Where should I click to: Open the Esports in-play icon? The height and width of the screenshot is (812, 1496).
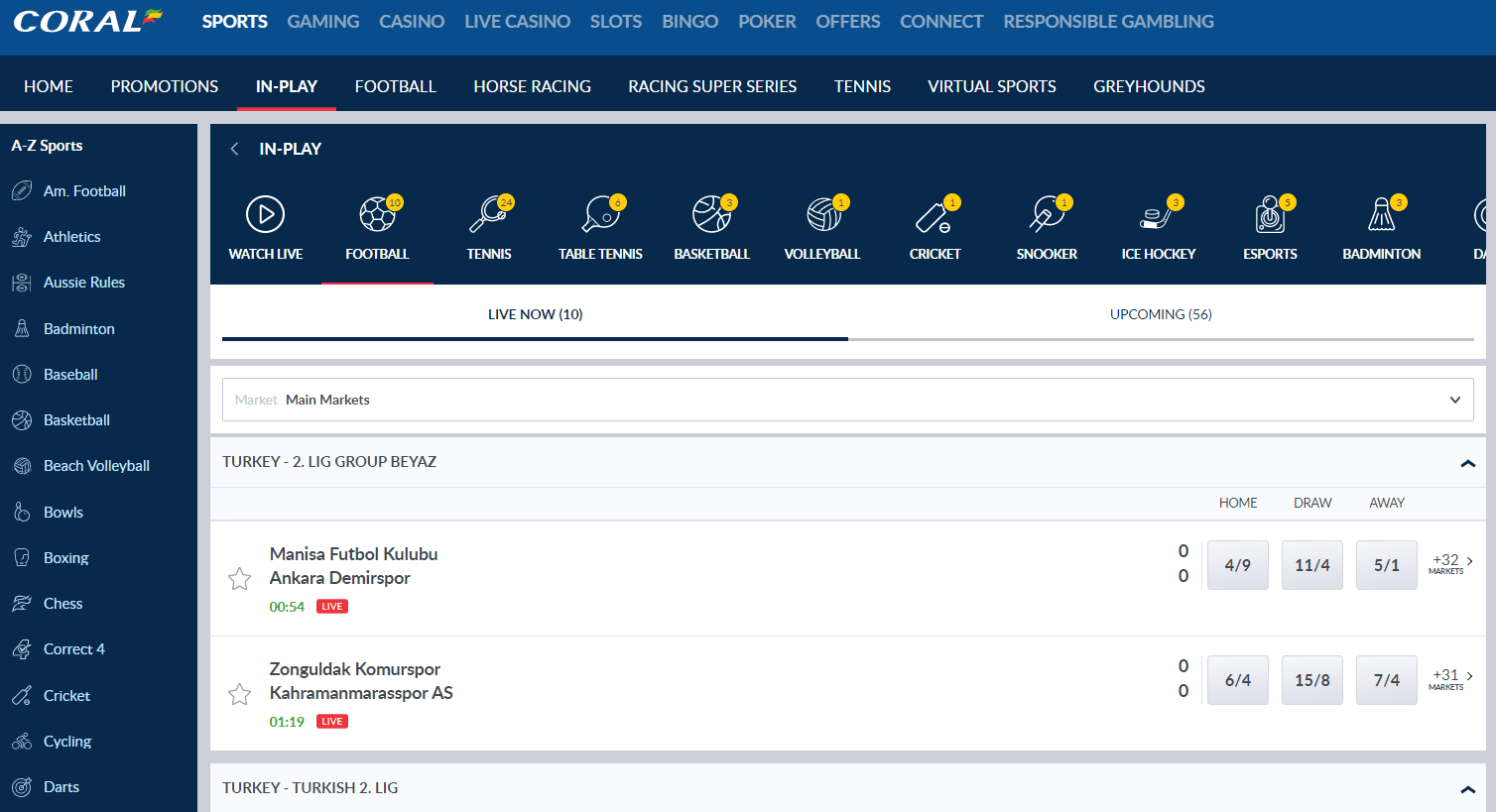coord(1270,214)
